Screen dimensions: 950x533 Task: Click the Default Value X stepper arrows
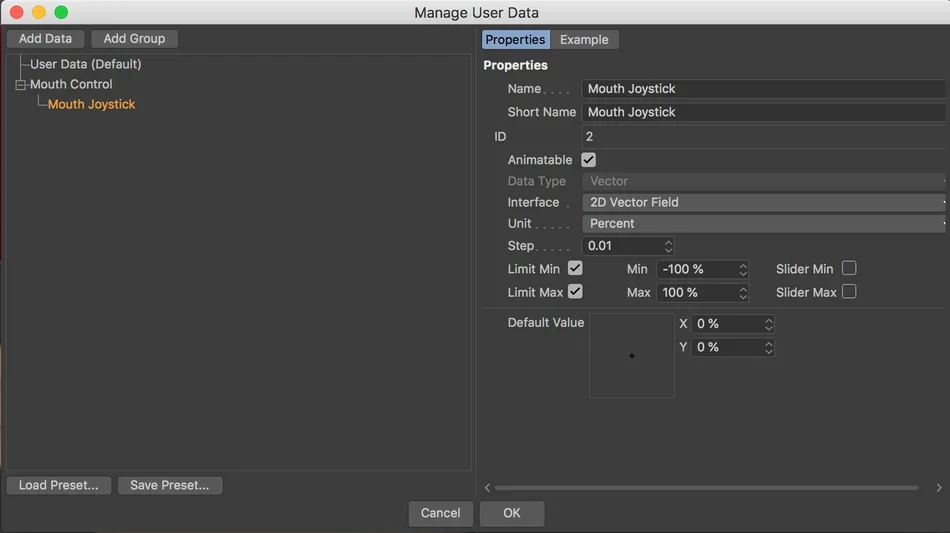click(768, 324)
